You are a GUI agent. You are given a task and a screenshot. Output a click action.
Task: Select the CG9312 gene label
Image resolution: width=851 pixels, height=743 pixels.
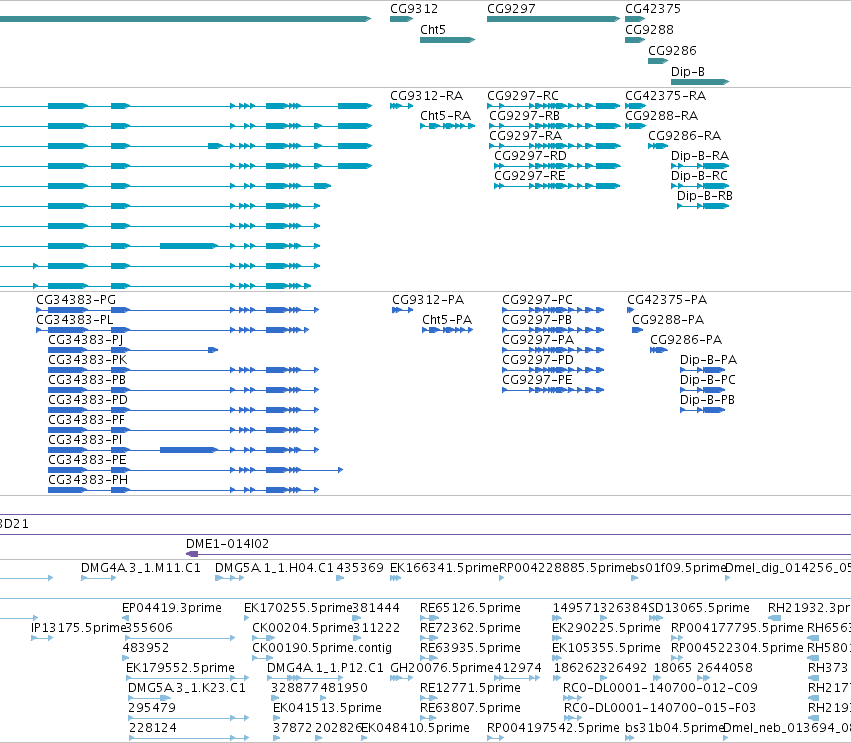click(414, 9)
